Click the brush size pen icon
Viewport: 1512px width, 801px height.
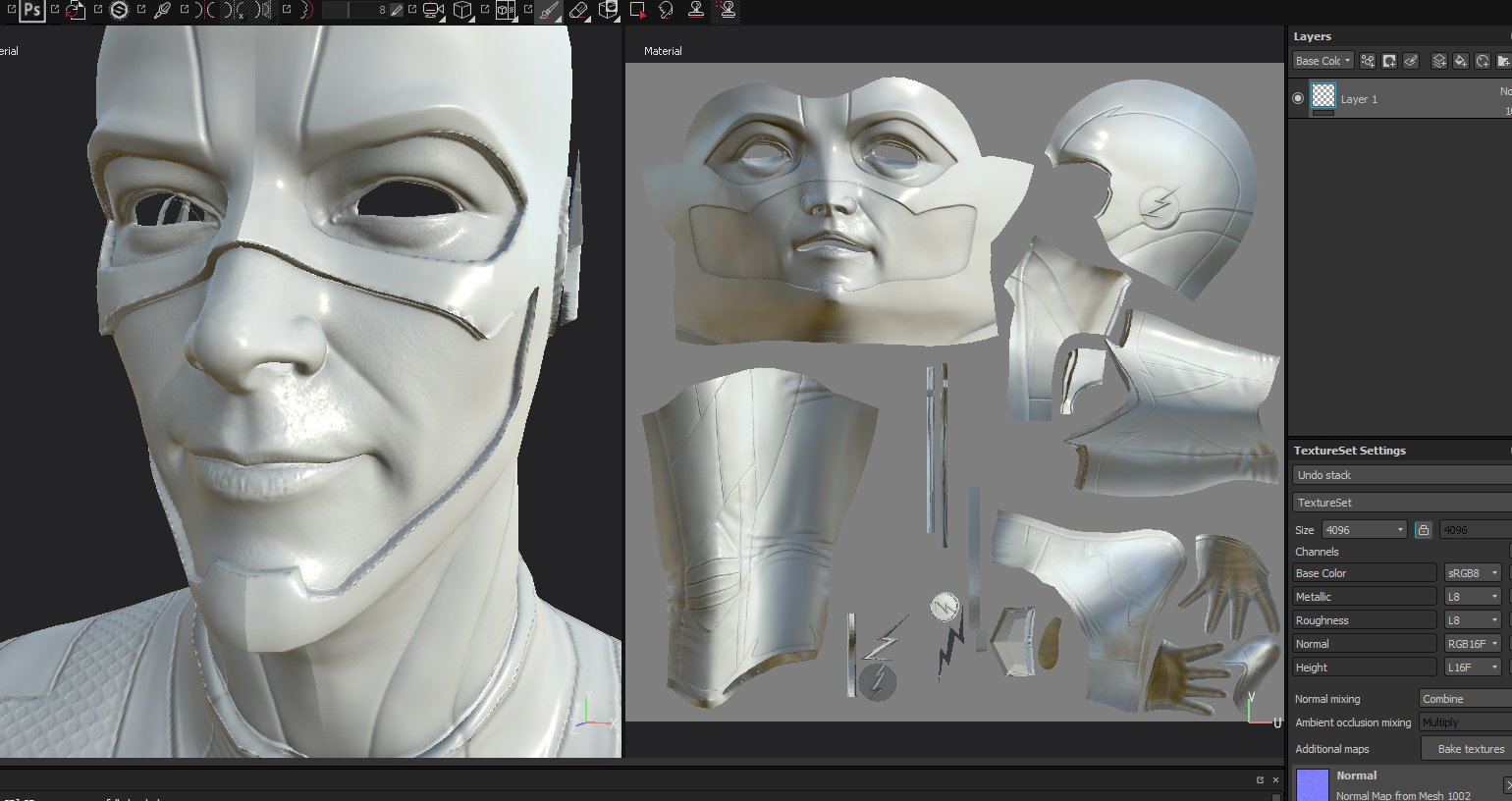click(398, 10)
